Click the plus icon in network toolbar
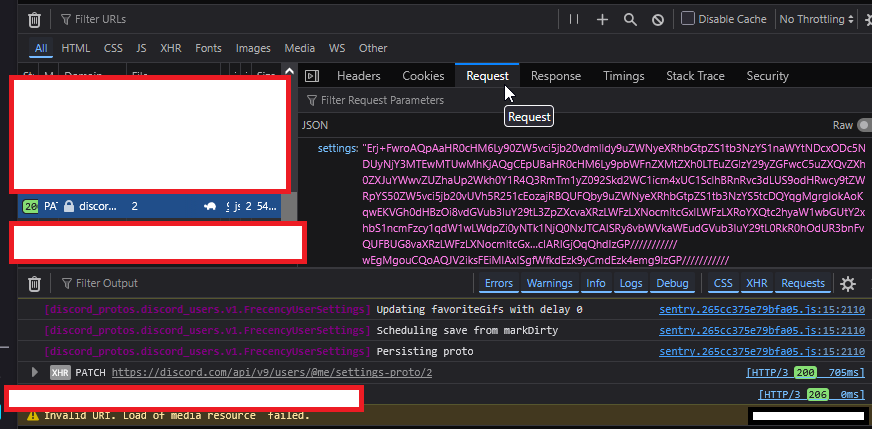This screenshot has width=872, height=429. (602, 19)
